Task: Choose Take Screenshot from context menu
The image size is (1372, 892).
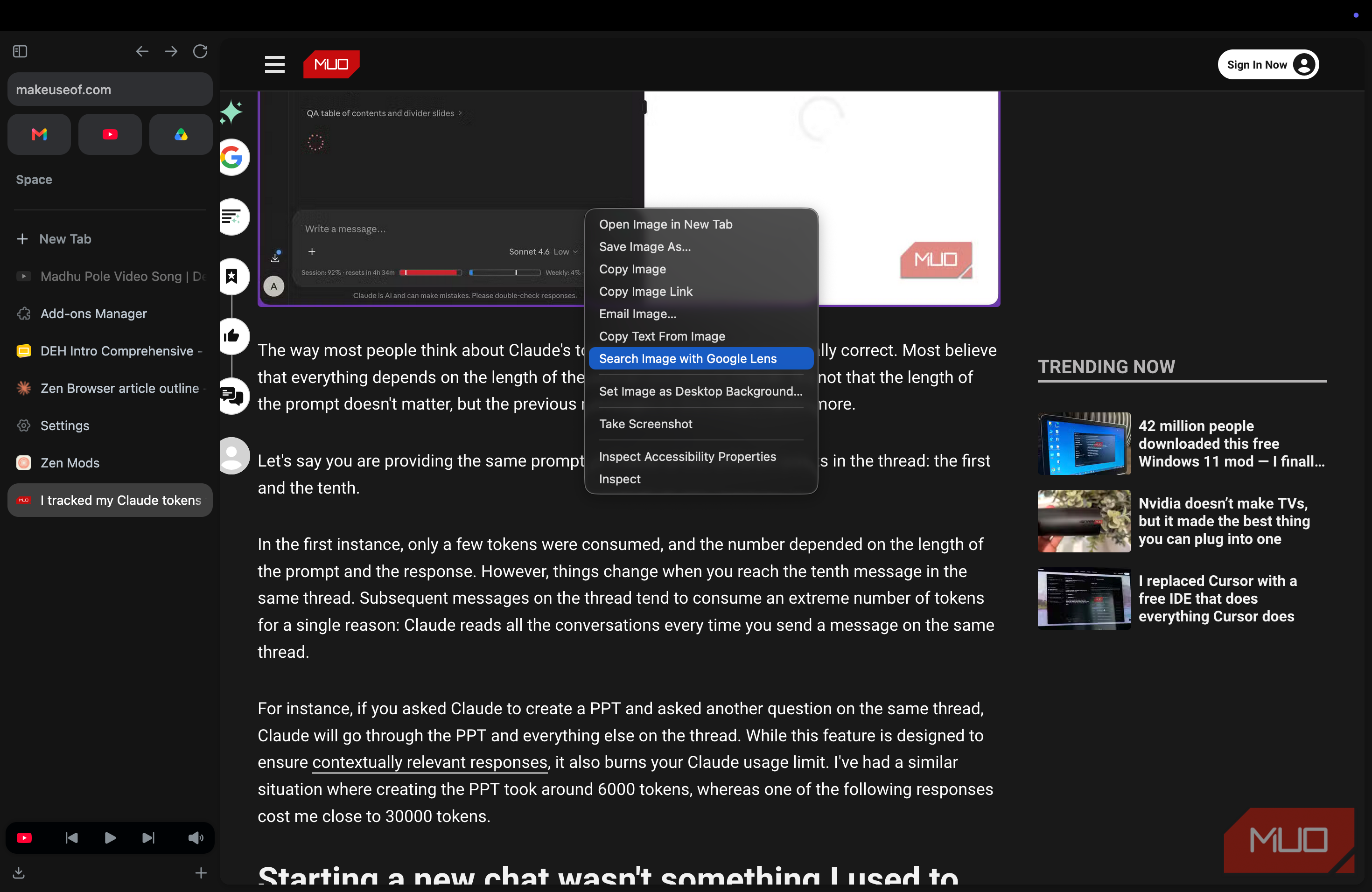Action: 701,424
